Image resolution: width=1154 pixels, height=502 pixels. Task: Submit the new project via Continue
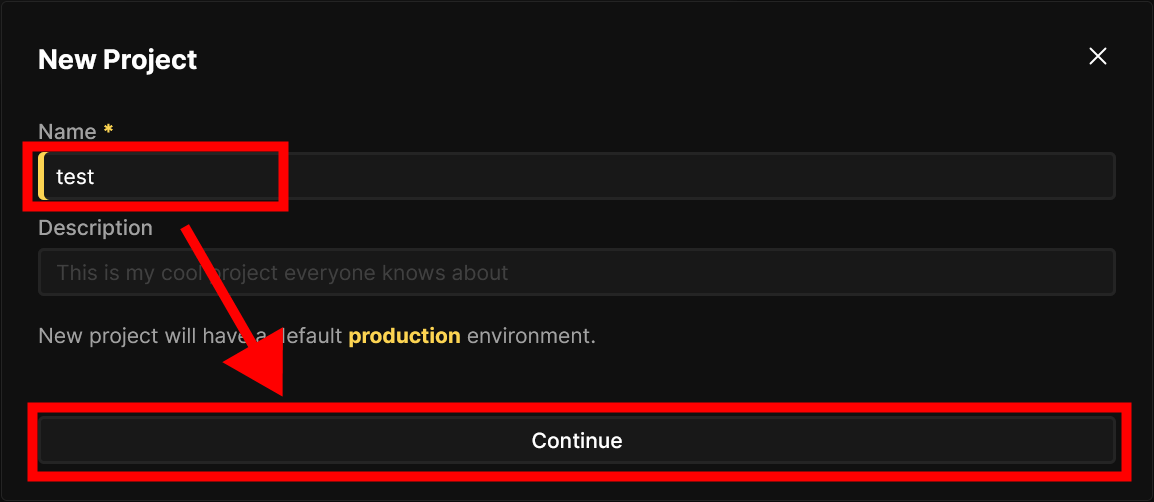(576, 440)
